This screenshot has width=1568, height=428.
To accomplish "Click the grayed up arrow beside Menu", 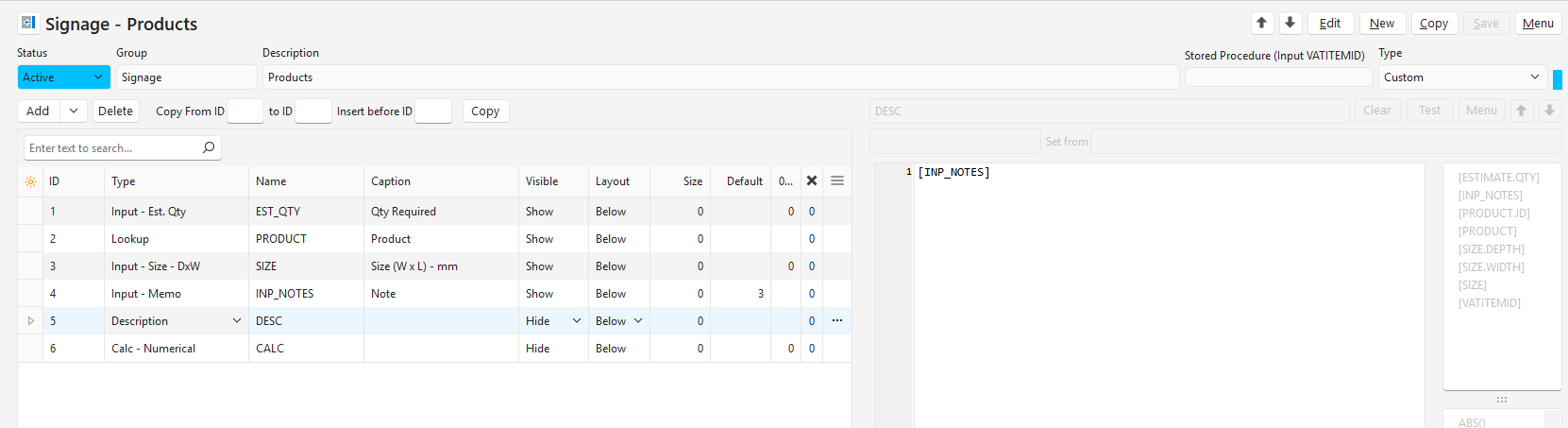I will tap(1521, 111).
